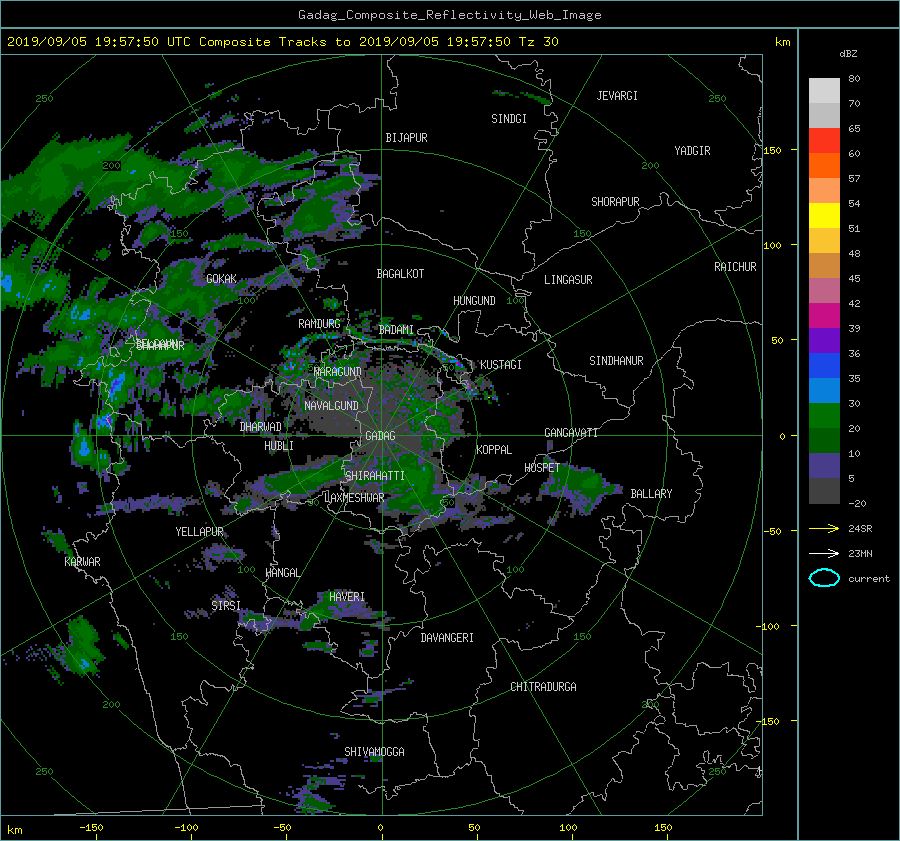
Task: Click the SHIVAMOGGA label
Action: pos(374,752)
